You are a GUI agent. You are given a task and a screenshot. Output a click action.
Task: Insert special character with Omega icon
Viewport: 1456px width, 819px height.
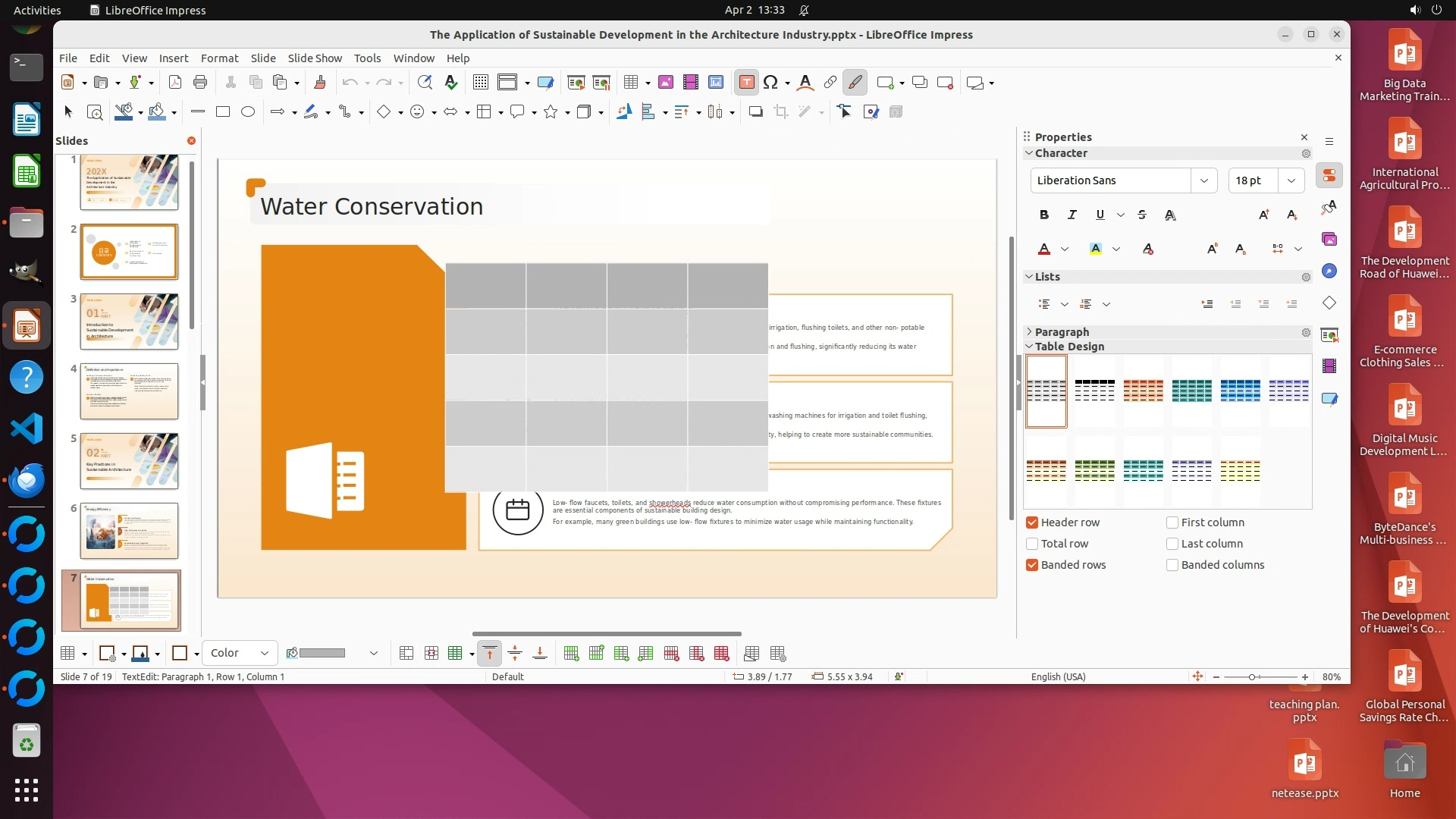point(770,83)
